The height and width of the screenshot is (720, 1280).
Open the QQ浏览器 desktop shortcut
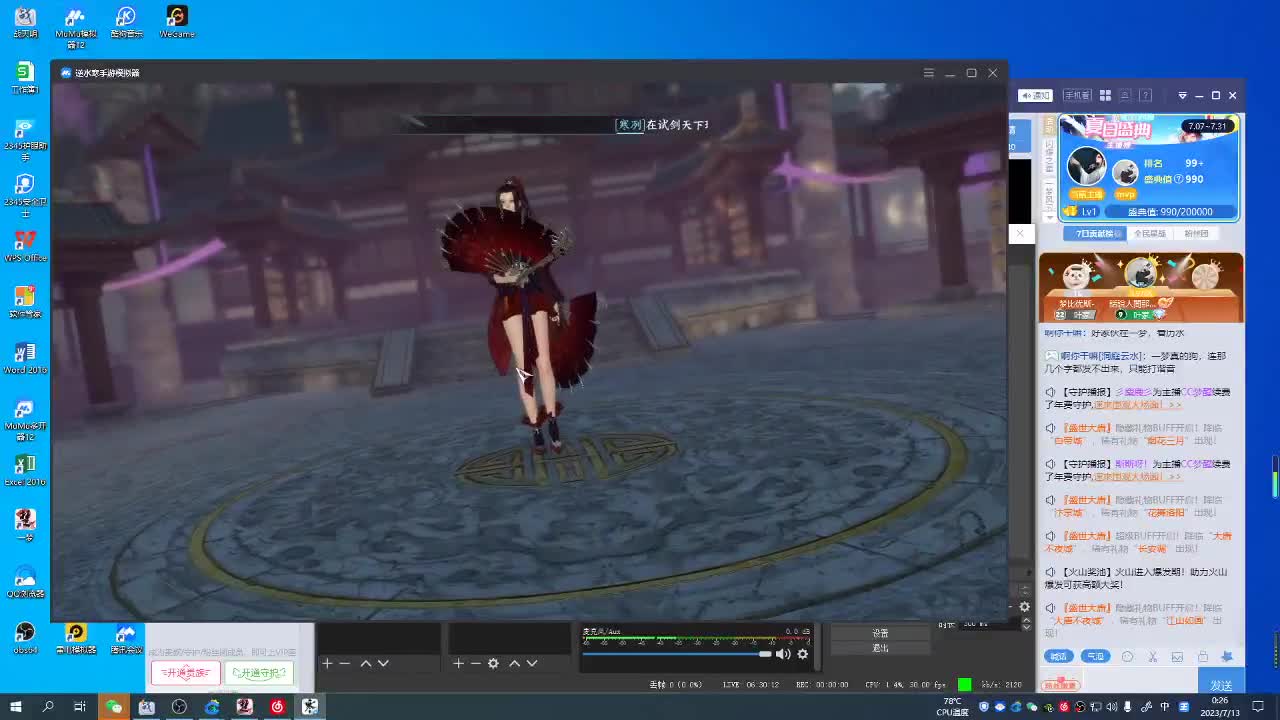click(x=25, y=582)
